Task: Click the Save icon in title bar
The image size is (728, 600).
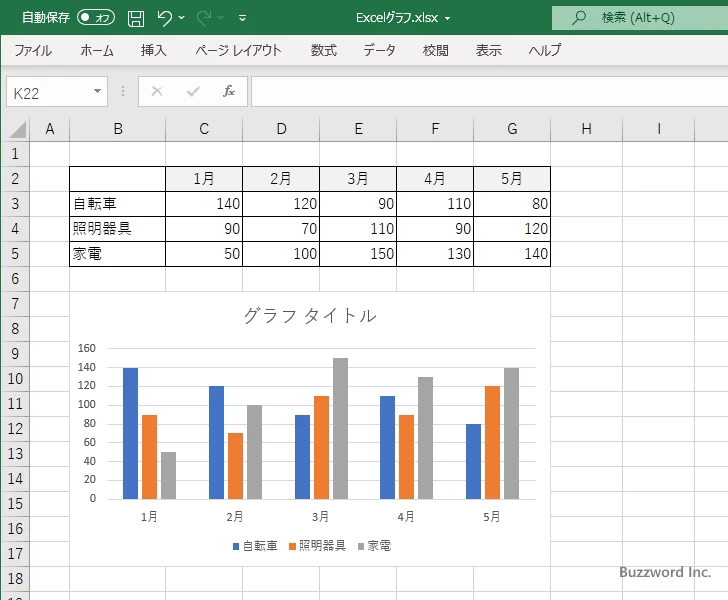Action: [x=136, y=18]
